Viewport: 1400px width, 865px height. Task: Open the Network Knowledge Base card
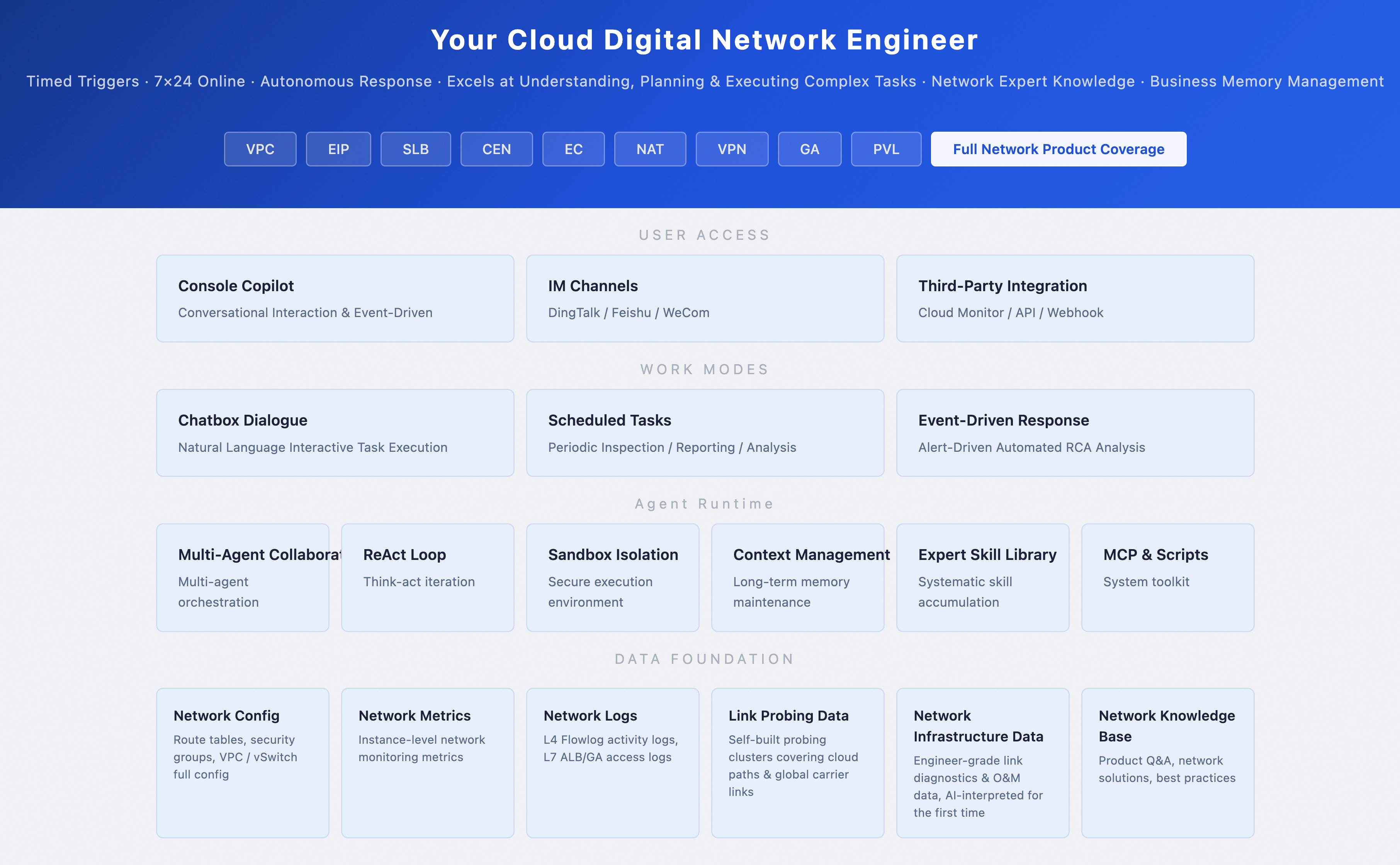1168,763
